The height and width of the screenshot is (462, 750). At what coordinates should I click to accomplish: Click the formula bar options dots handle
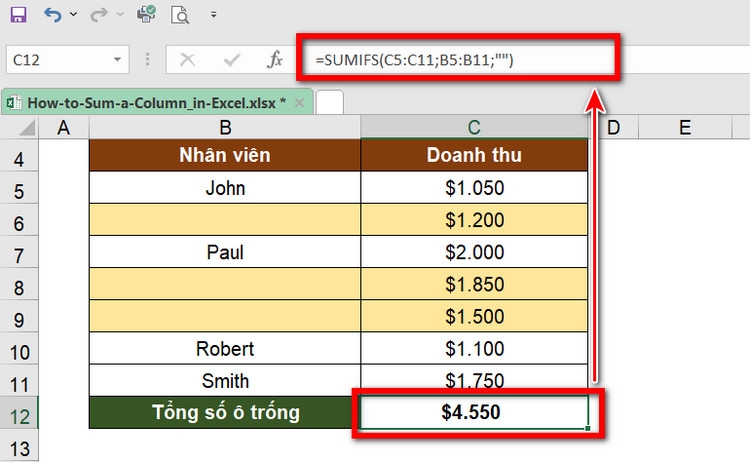147,60
